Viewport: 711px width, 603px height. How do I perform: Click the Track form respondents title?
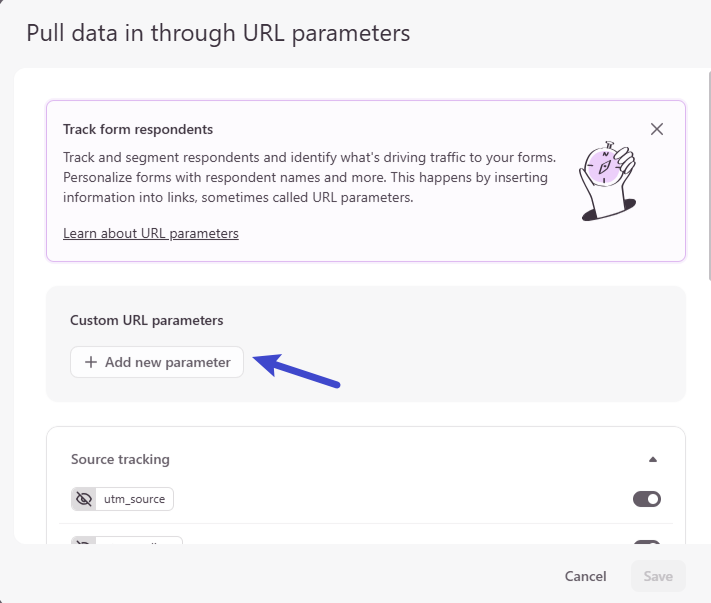pos(138,129)
